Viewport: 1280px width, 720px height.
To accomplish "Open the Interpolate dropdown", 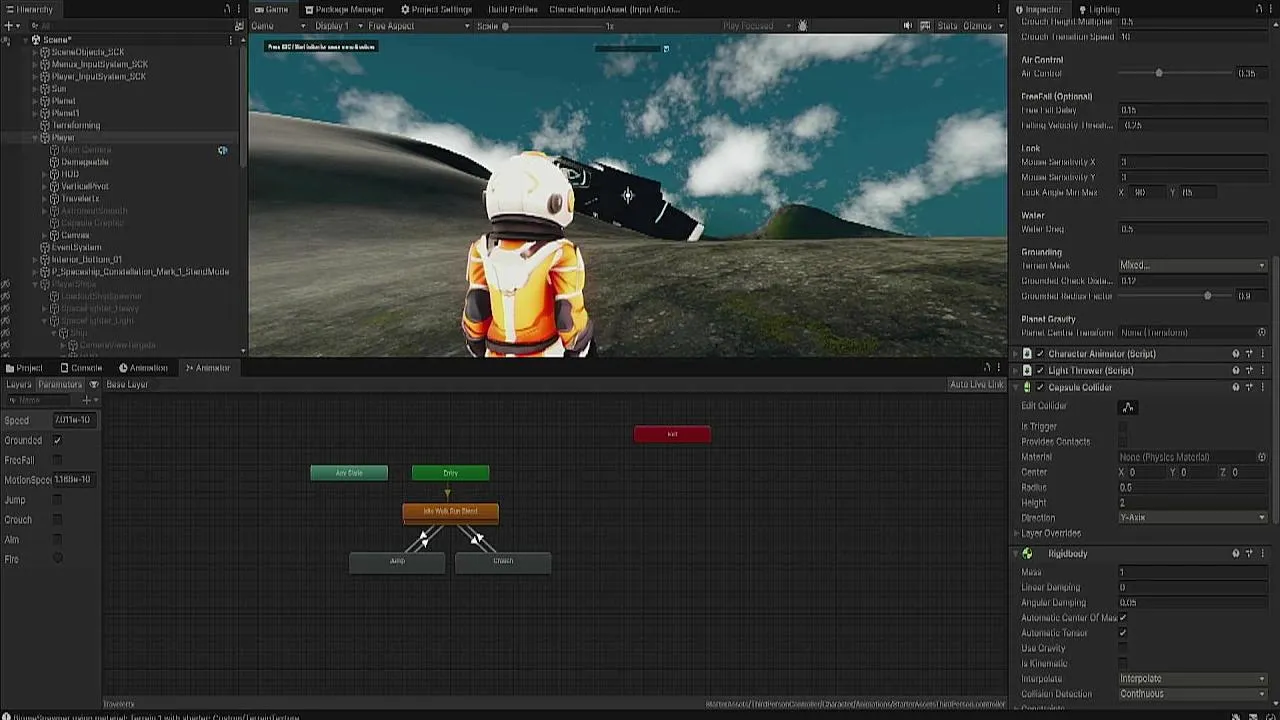I will click(1192, 679).
